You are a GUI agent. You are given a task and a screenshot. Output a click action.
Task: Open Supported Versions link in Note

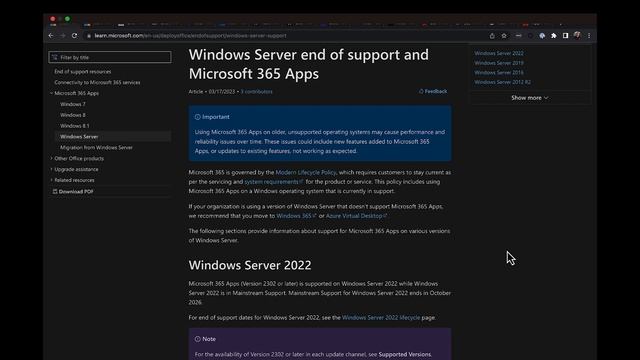pyautogui.click(x=404, y=354)
